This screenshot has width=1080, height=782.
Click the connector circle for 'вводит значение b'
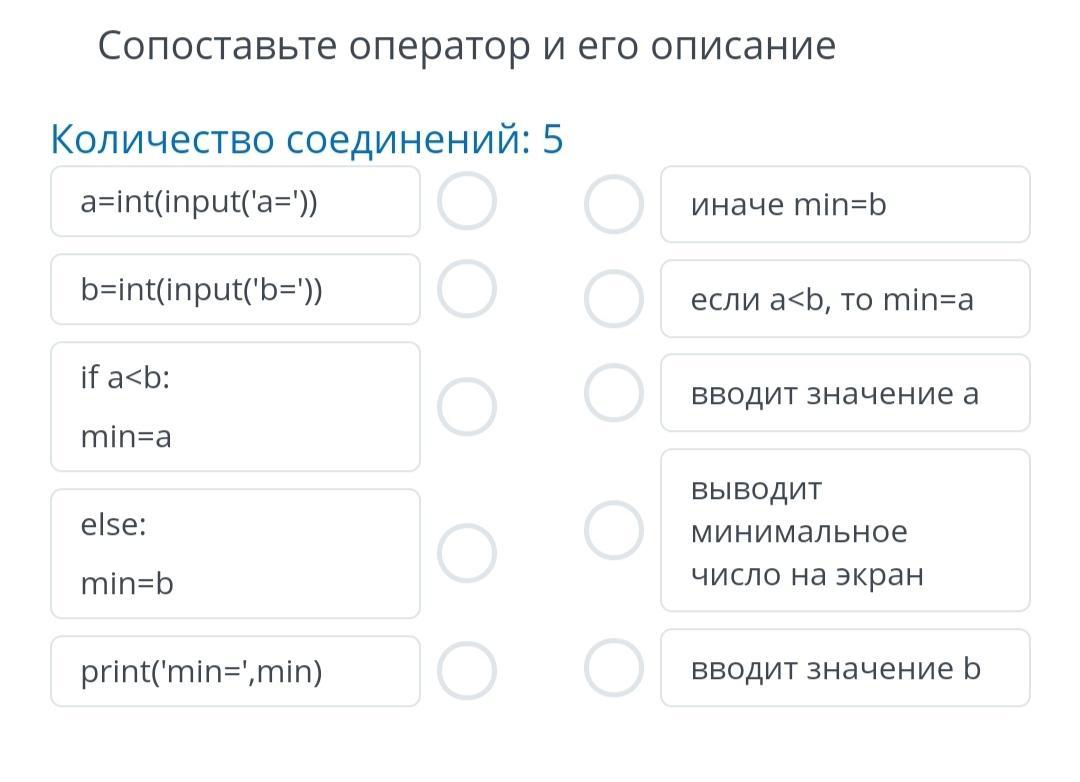click(x=613, y=668)
